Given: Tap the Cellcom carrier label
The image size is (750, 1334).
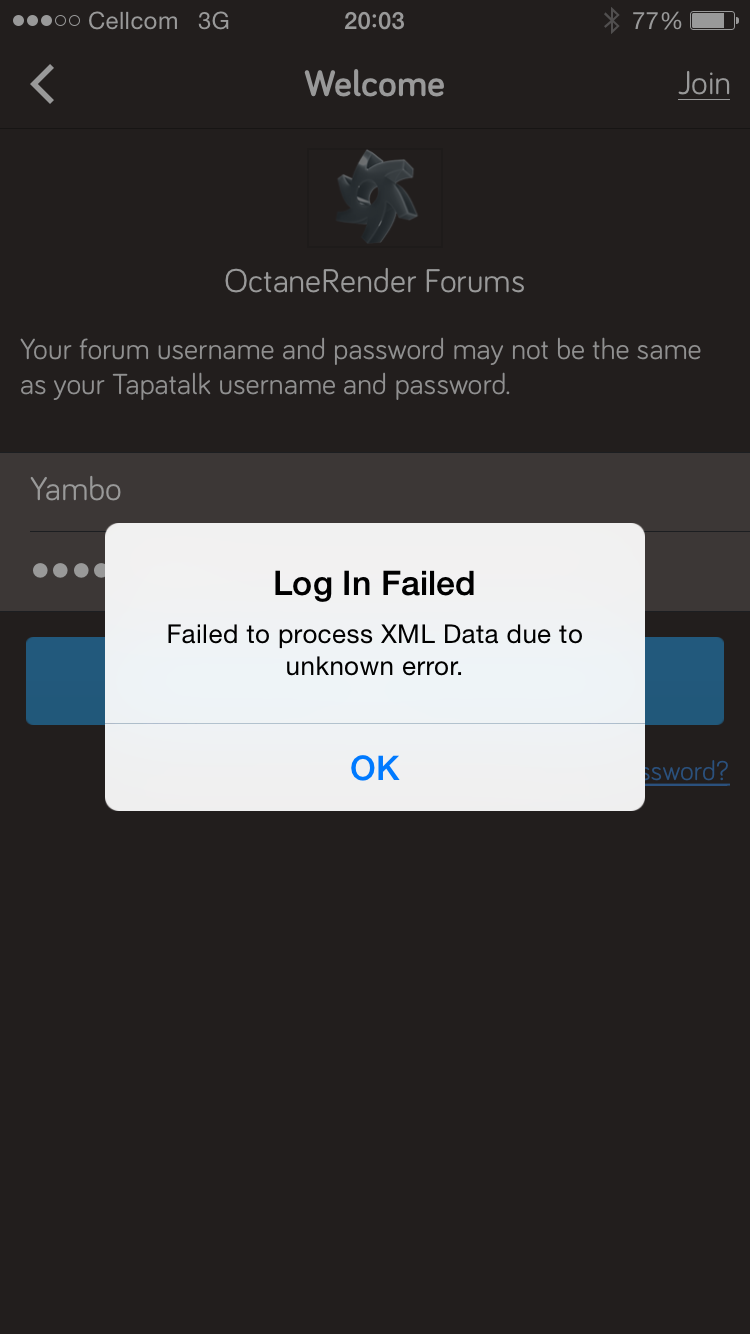Looking at the screenshot, I should click(133, 21).
